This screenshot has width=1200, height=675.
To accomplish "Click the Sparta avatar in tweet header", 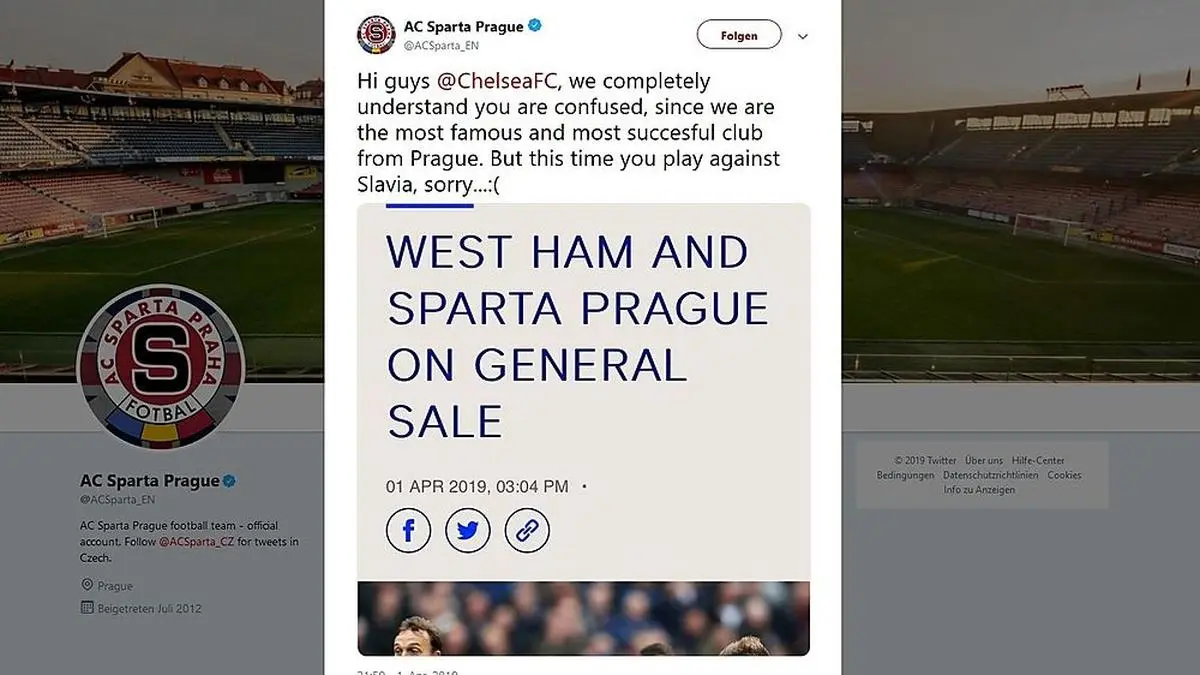I will [376, 35].
